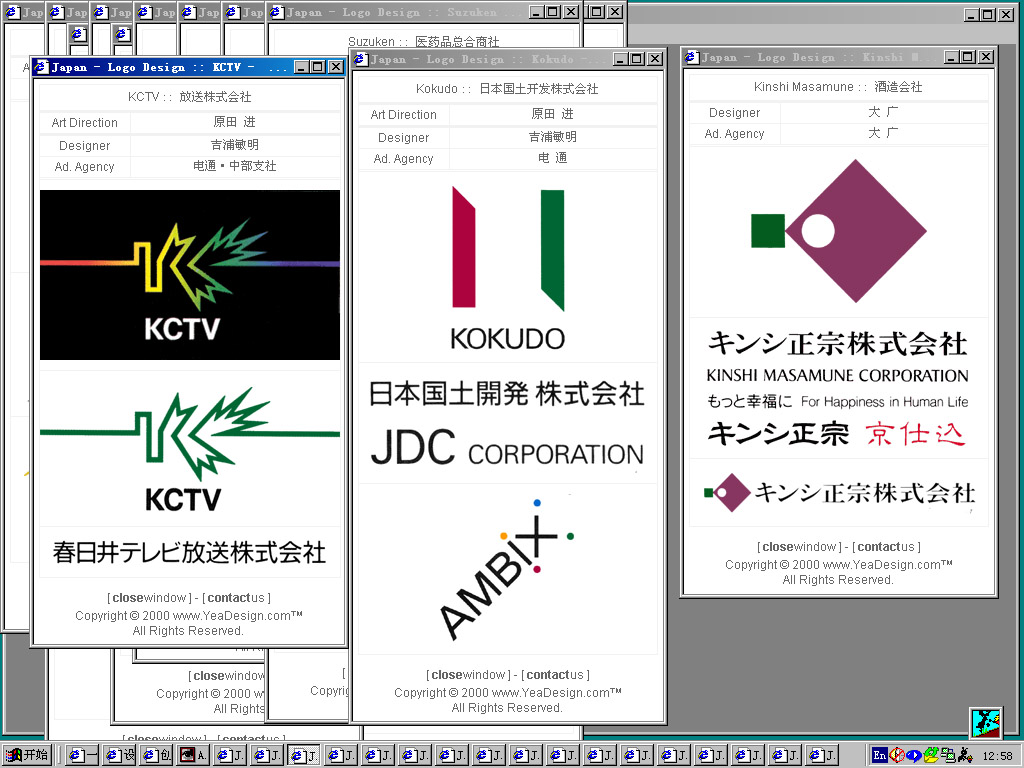Image resolution: width=1024 pixels, height=768 pixels.
Task: Click the Kinshi window title bar
Action: 839,57
